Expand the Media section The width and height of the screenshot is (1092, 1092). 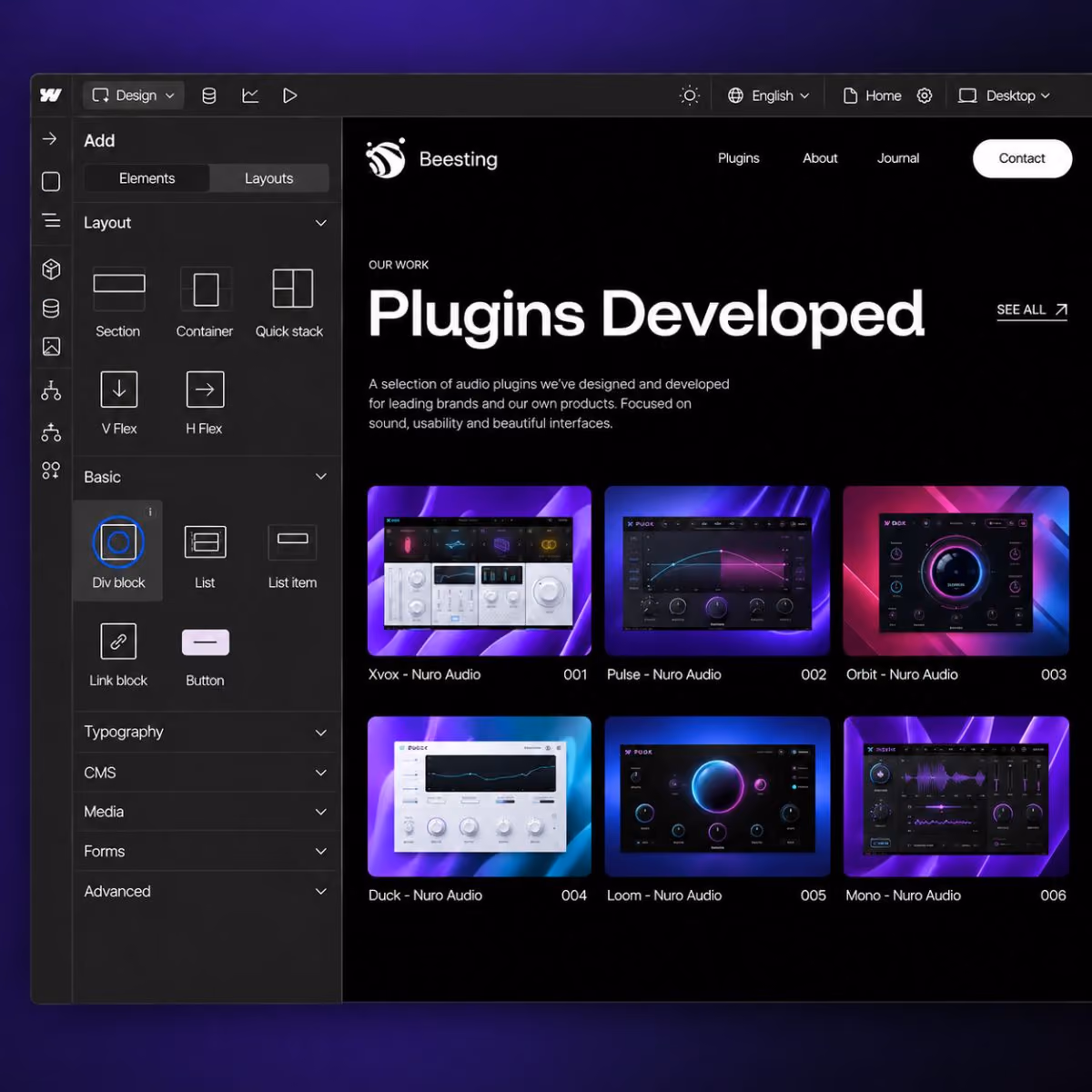pos(205,812)
